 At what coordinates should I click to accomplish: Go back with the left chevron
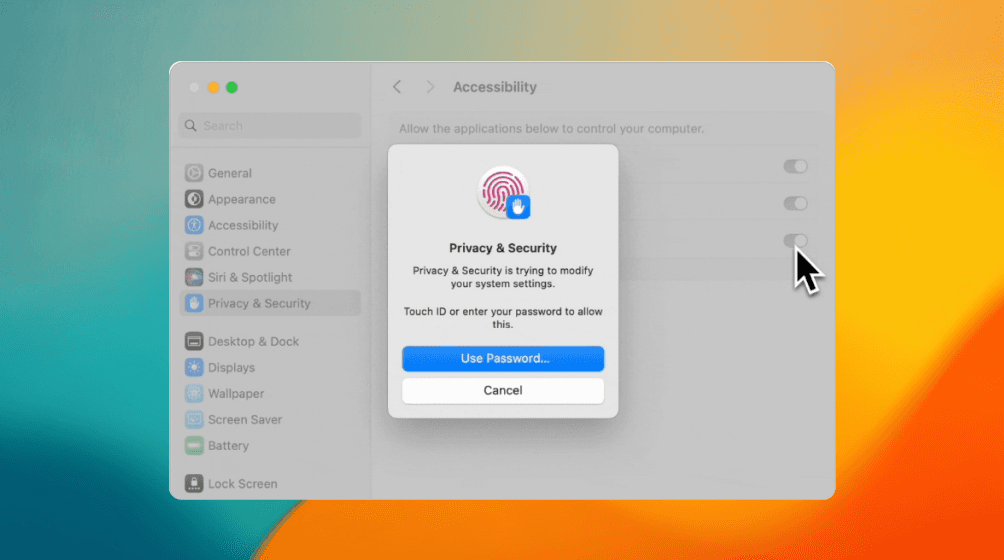397,87
